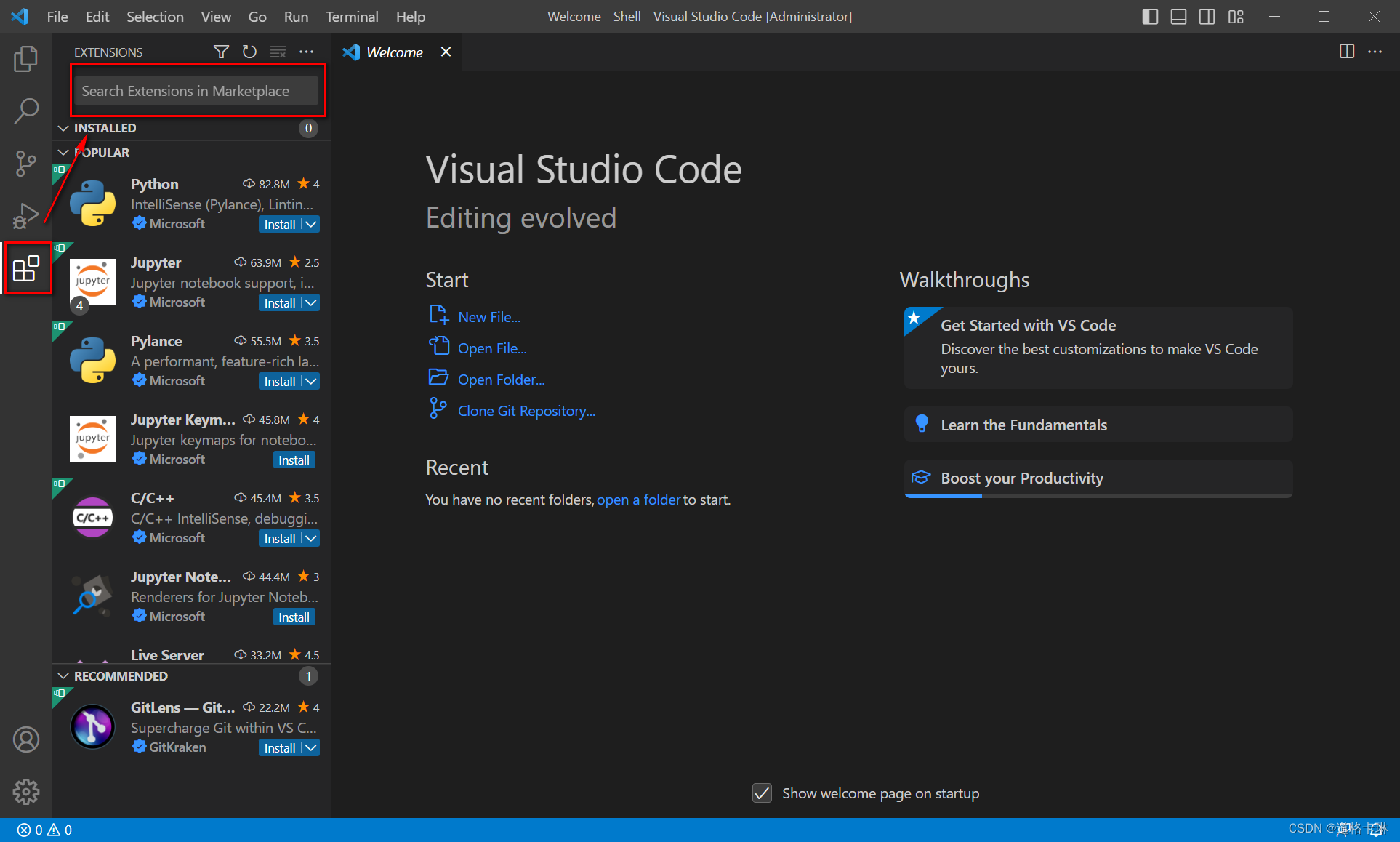Close the Welcome tab

coord(446,52)
